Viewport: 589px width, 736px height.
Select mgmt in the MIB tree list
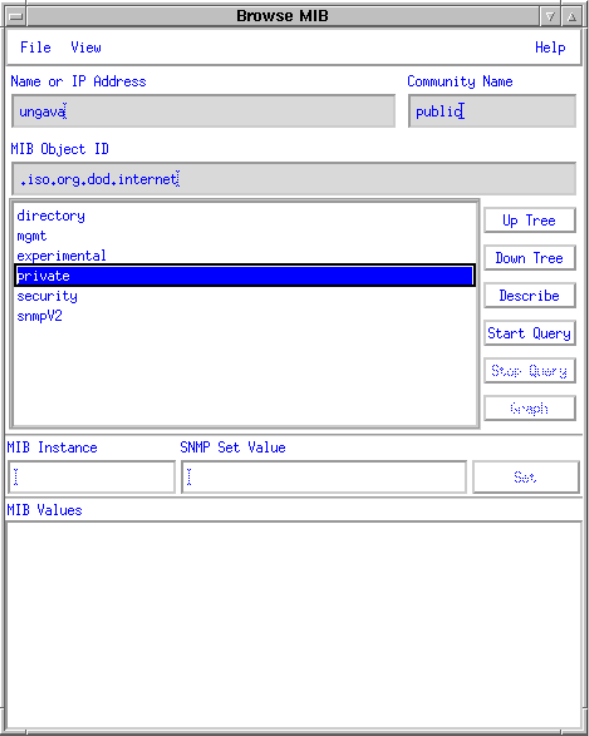245,236
